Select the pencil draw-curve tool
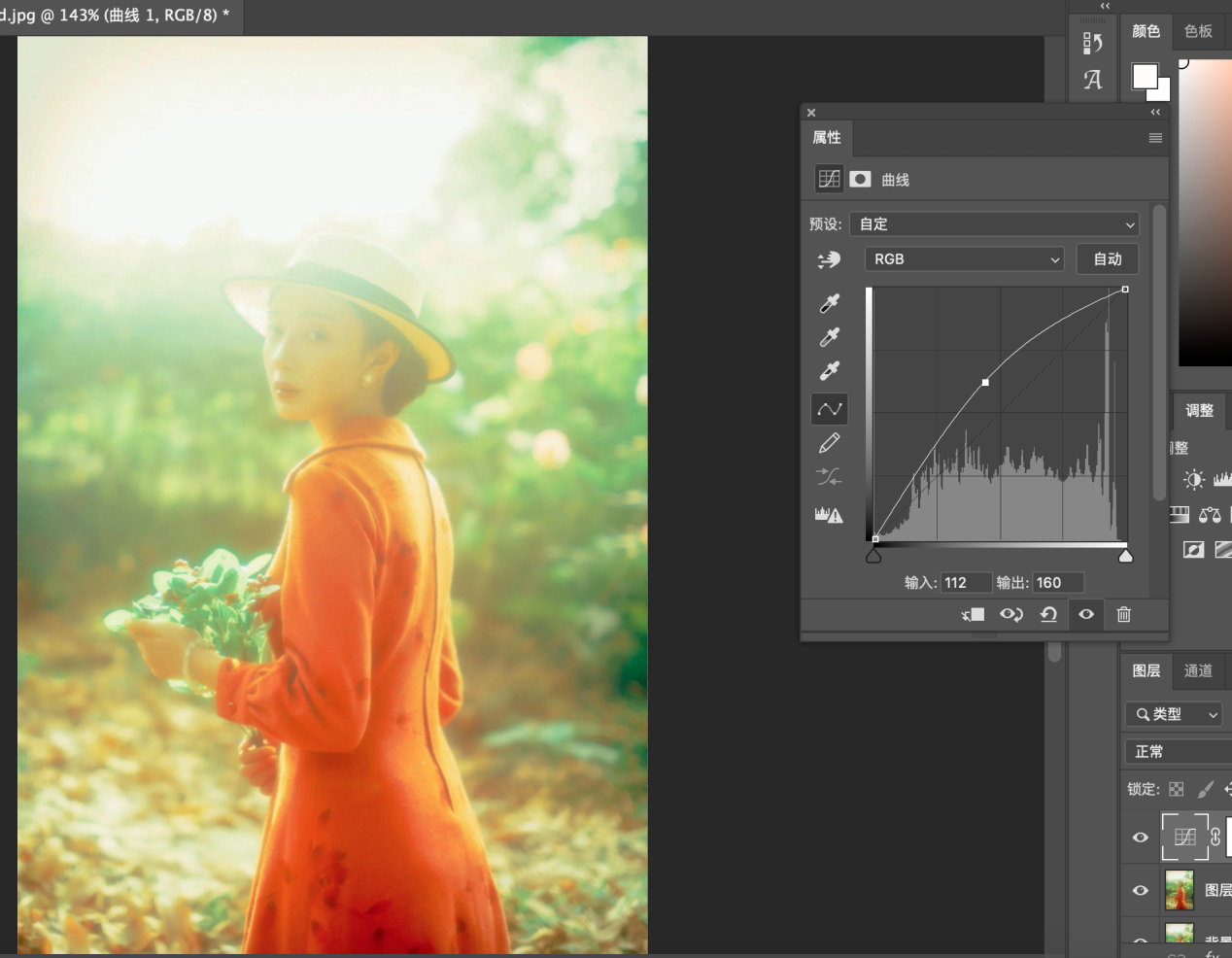Image resolution: width=1232 pixels, height=958 pixels. point(829,443)
